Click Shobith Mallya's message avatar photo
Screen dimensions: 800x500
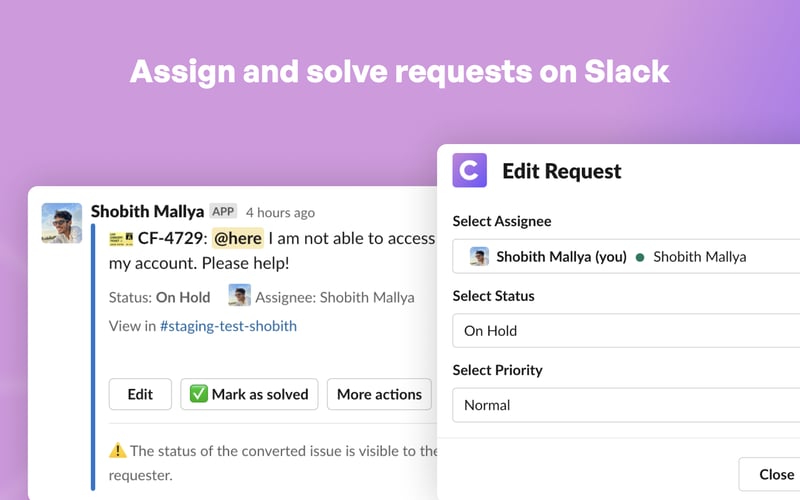(62, 223)
